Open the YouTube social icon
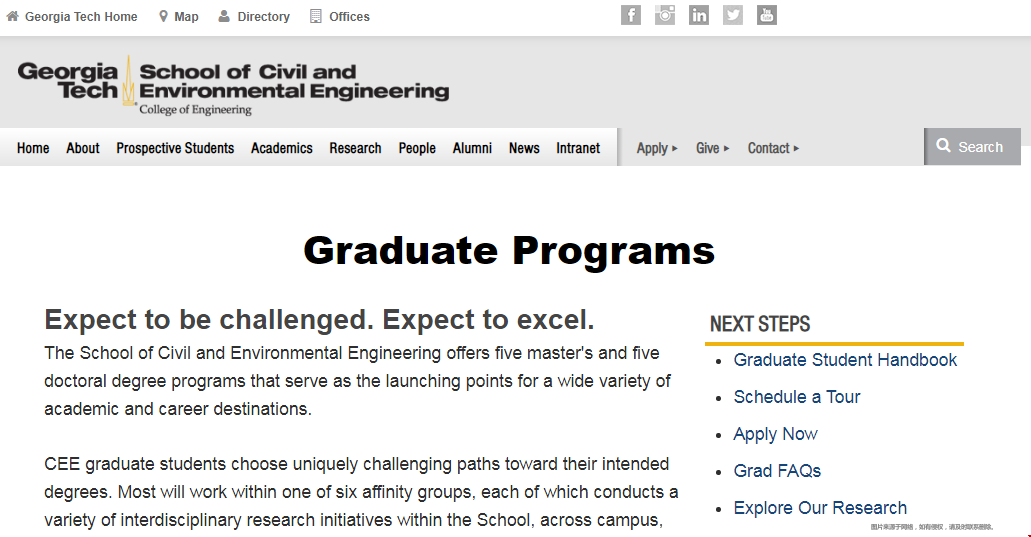1031x537 pixels. (767, 15)
